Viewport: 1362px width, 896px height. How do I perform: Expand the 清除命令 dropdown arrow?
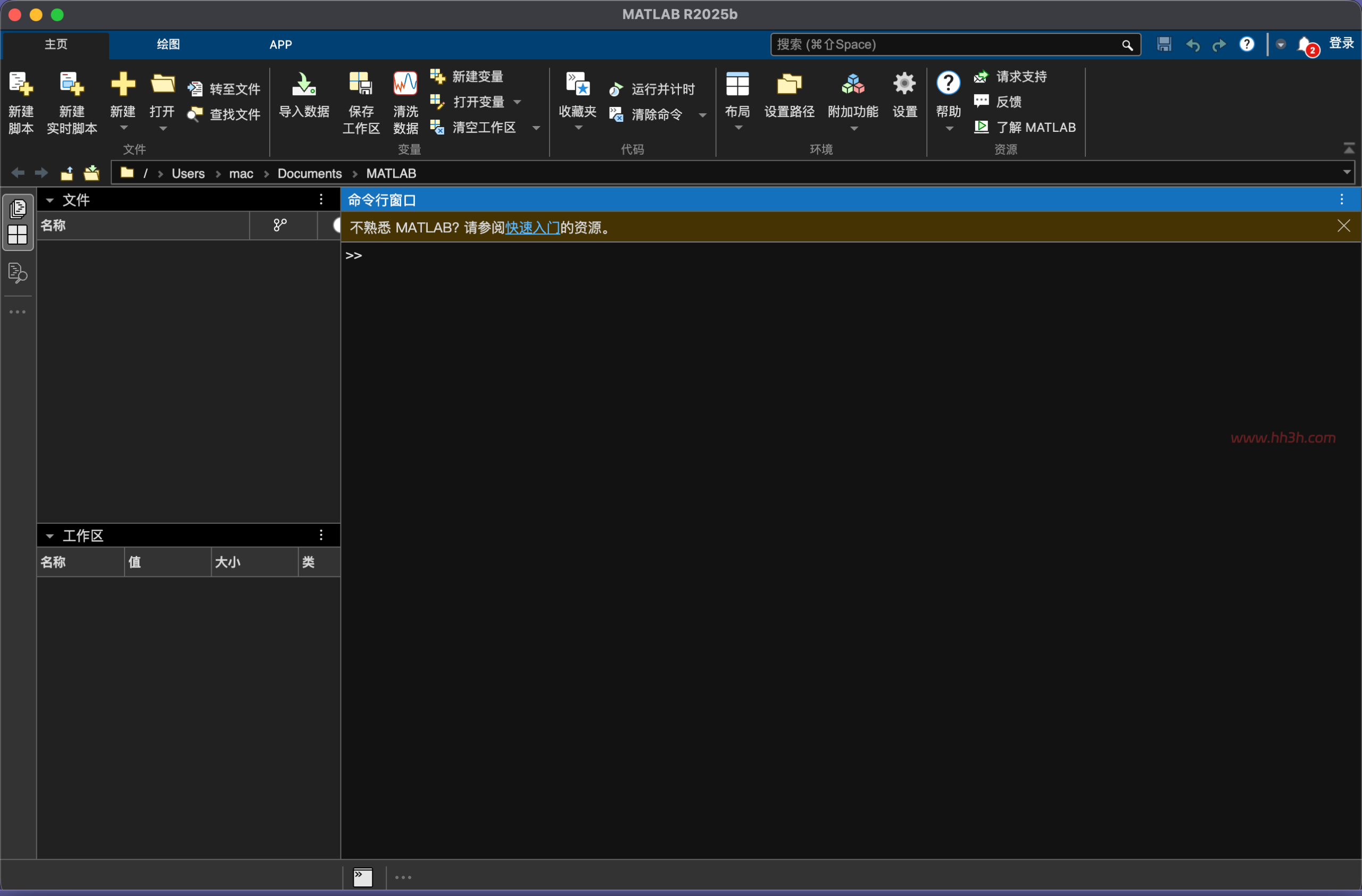click(703, 115)
